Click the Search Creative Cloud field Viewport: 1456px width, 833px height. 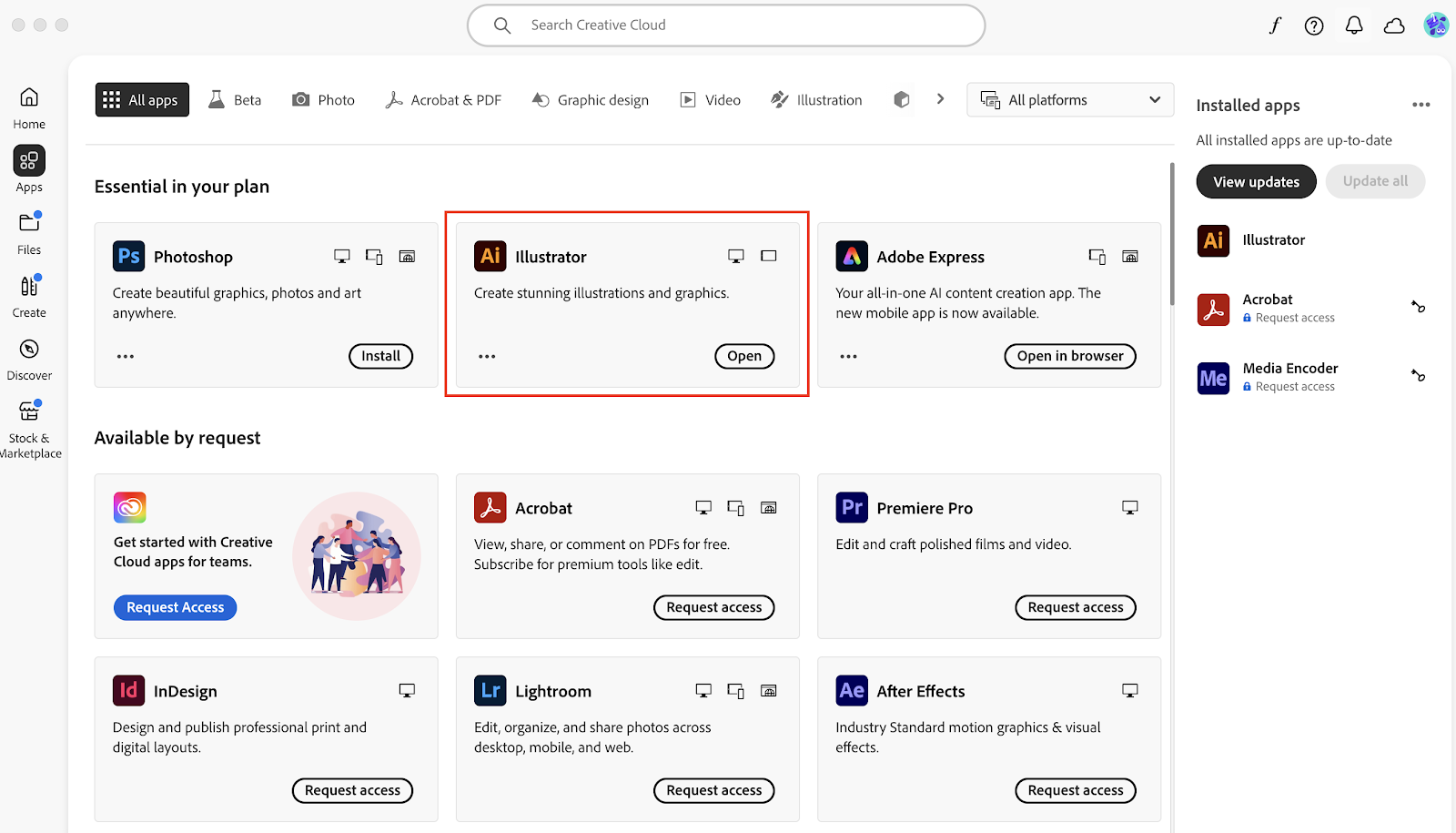coord(726,25)
